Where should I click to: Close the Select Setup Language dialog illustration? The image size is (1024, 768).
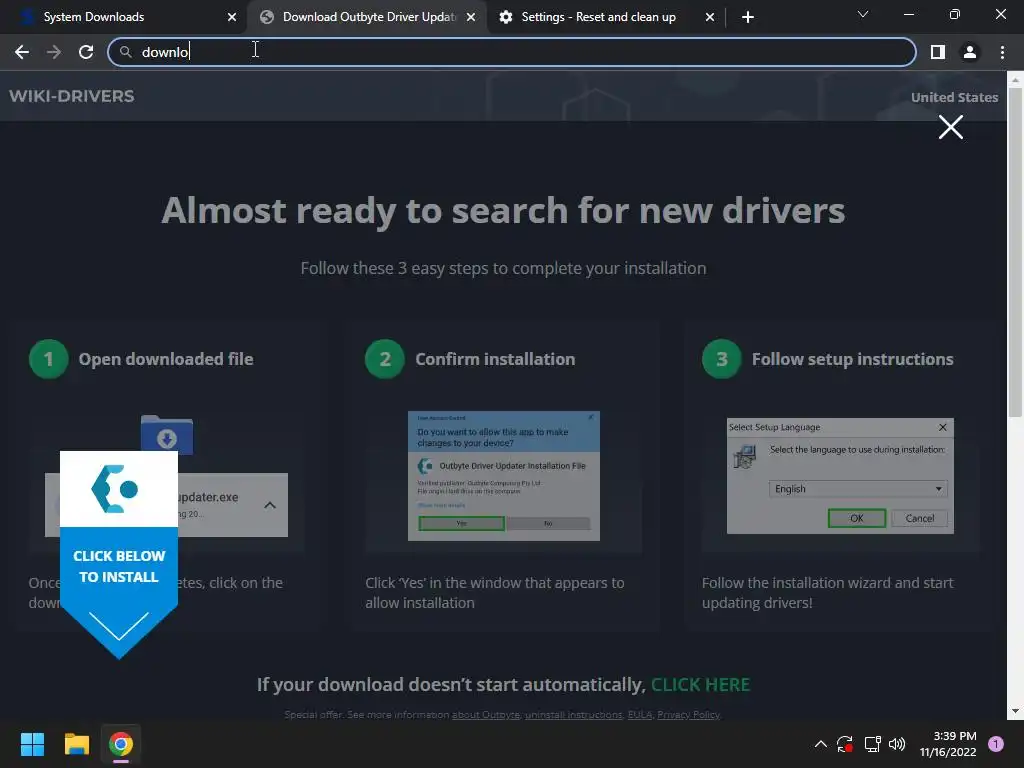[942, 427]
